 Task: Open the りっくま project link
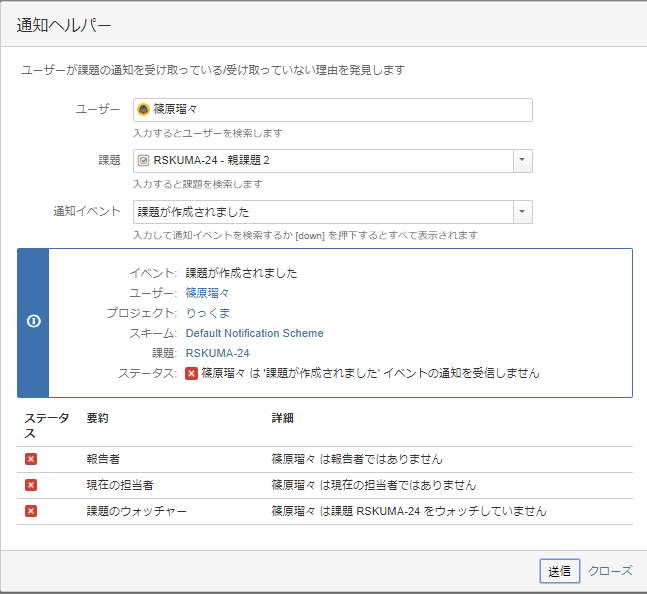[208, 313]
